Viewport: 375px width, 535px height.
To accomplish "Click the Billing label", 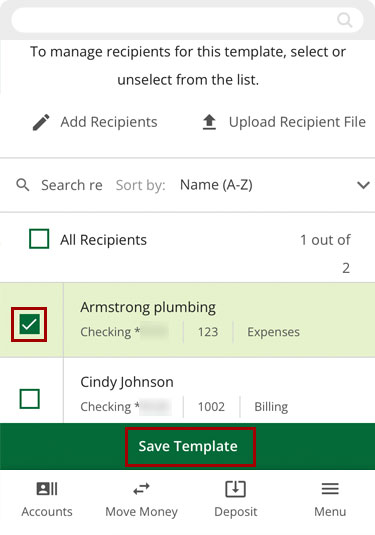I will [x=271, y=407].
